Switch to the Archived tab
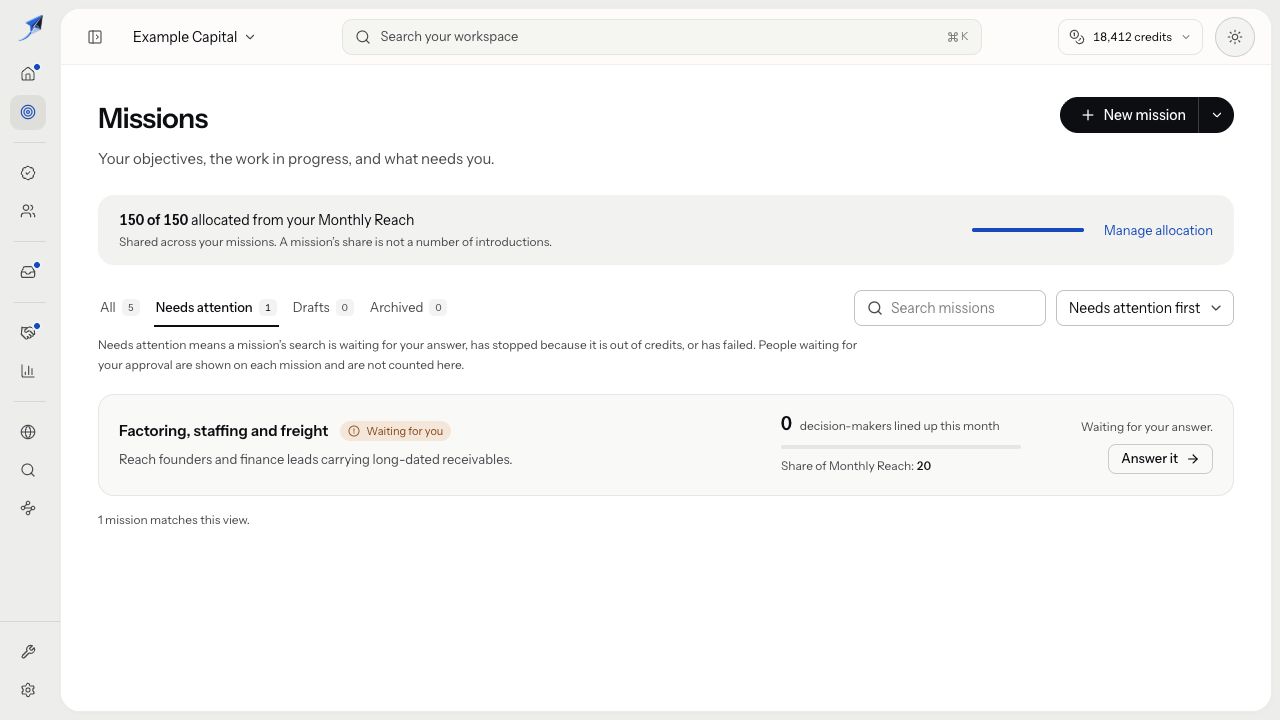This screenshot has width=1280, height=720. [407, 307]
